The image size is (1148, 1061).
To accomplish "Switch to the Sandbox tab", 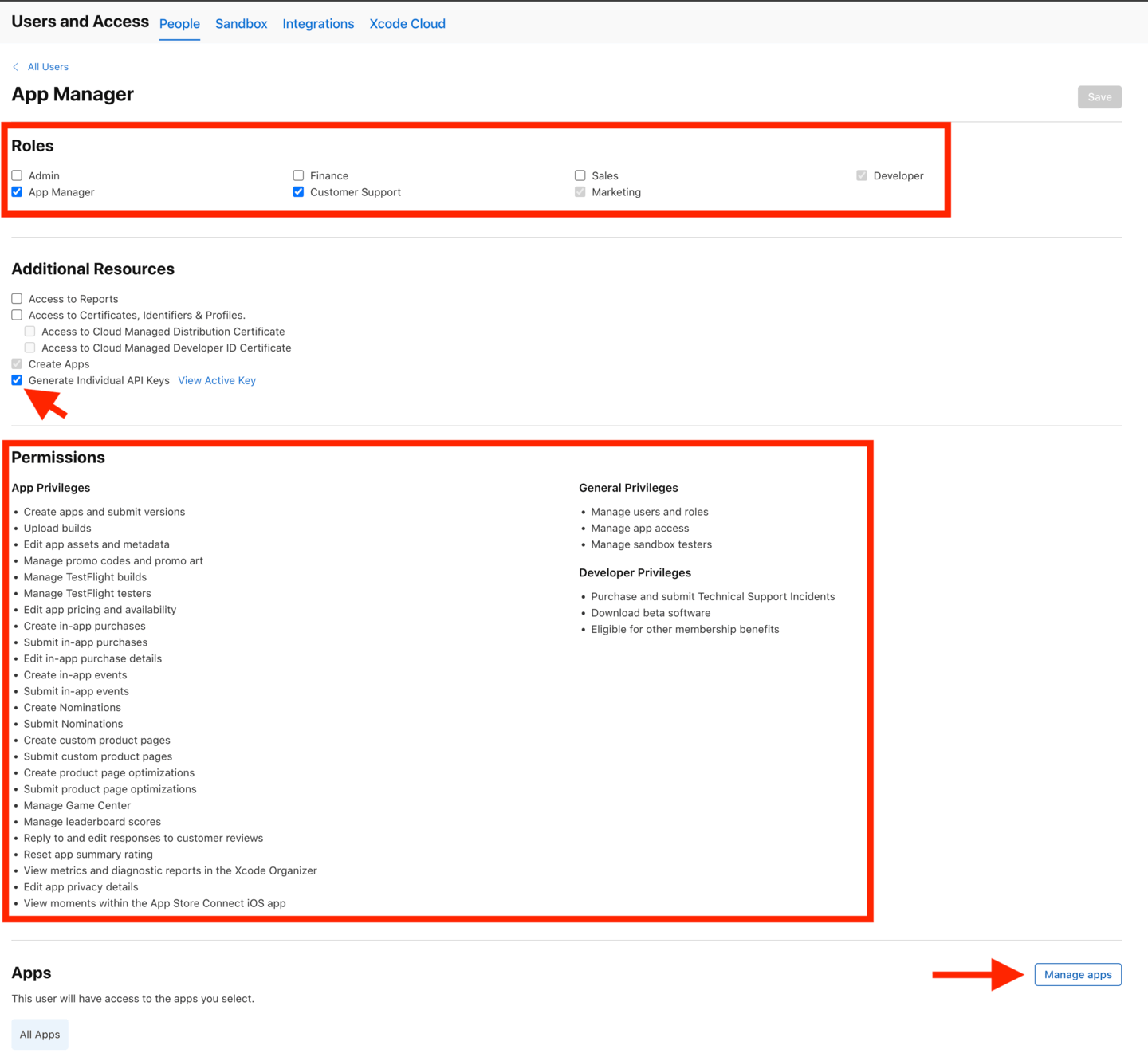I will 241,24.
